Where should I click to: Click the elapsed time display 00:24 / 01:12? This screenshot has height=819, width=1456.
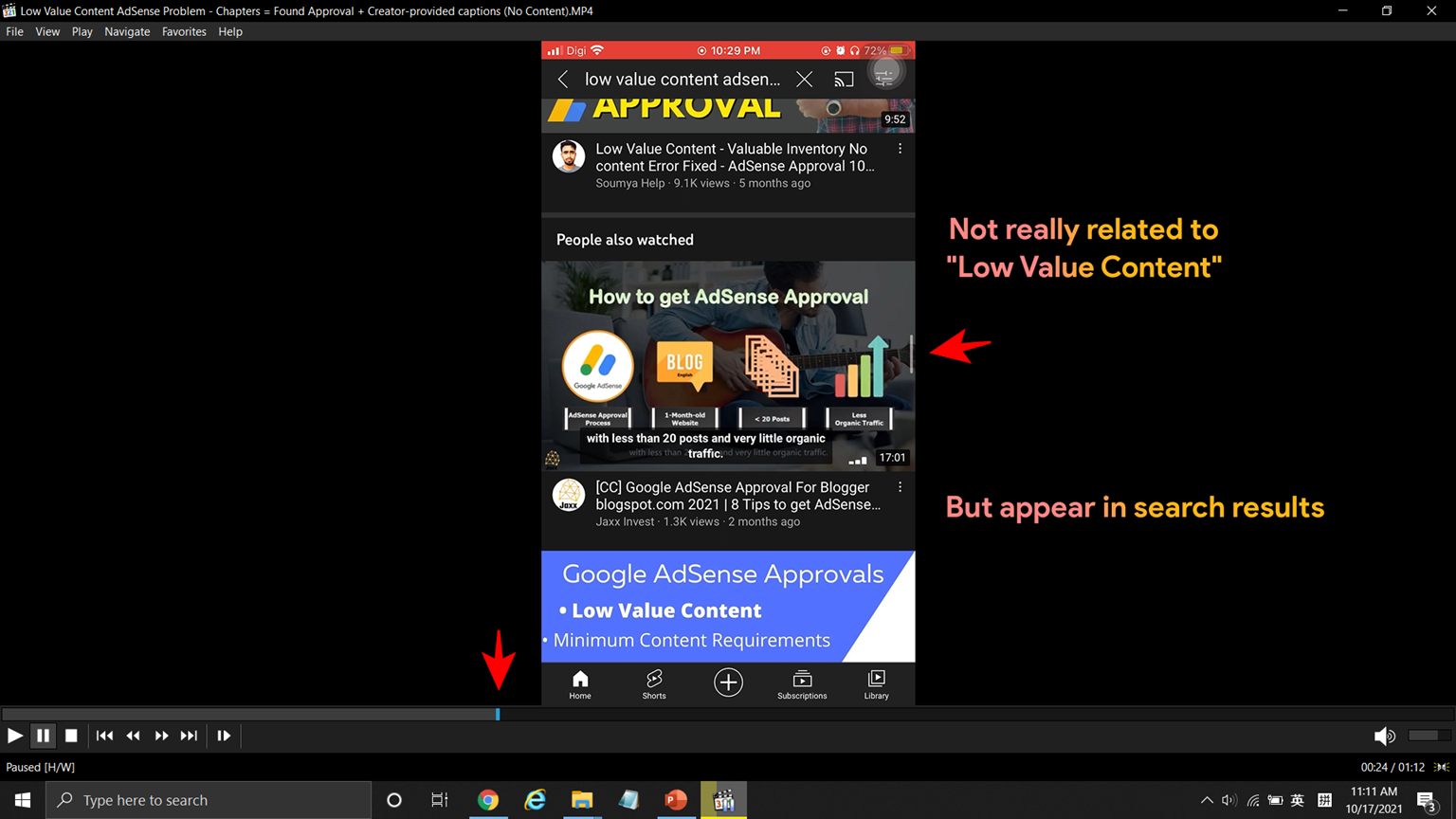(x=1392, y=768)
